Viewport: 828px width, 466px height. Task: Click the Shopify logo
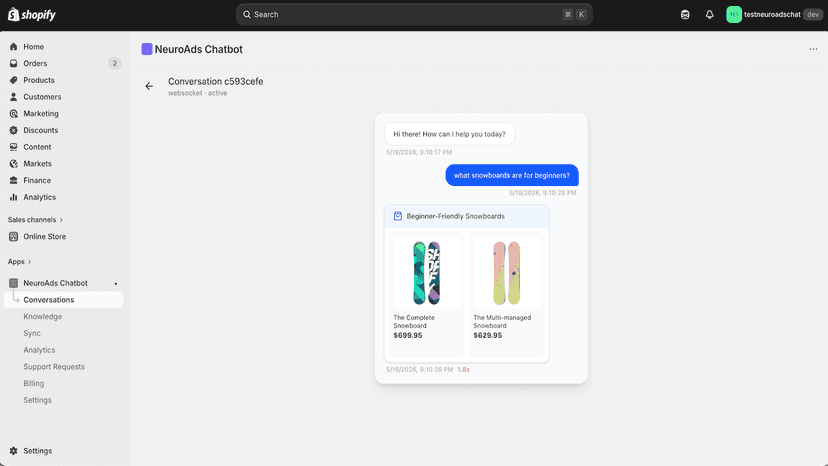pyautogui.click(x=32, y=15)
